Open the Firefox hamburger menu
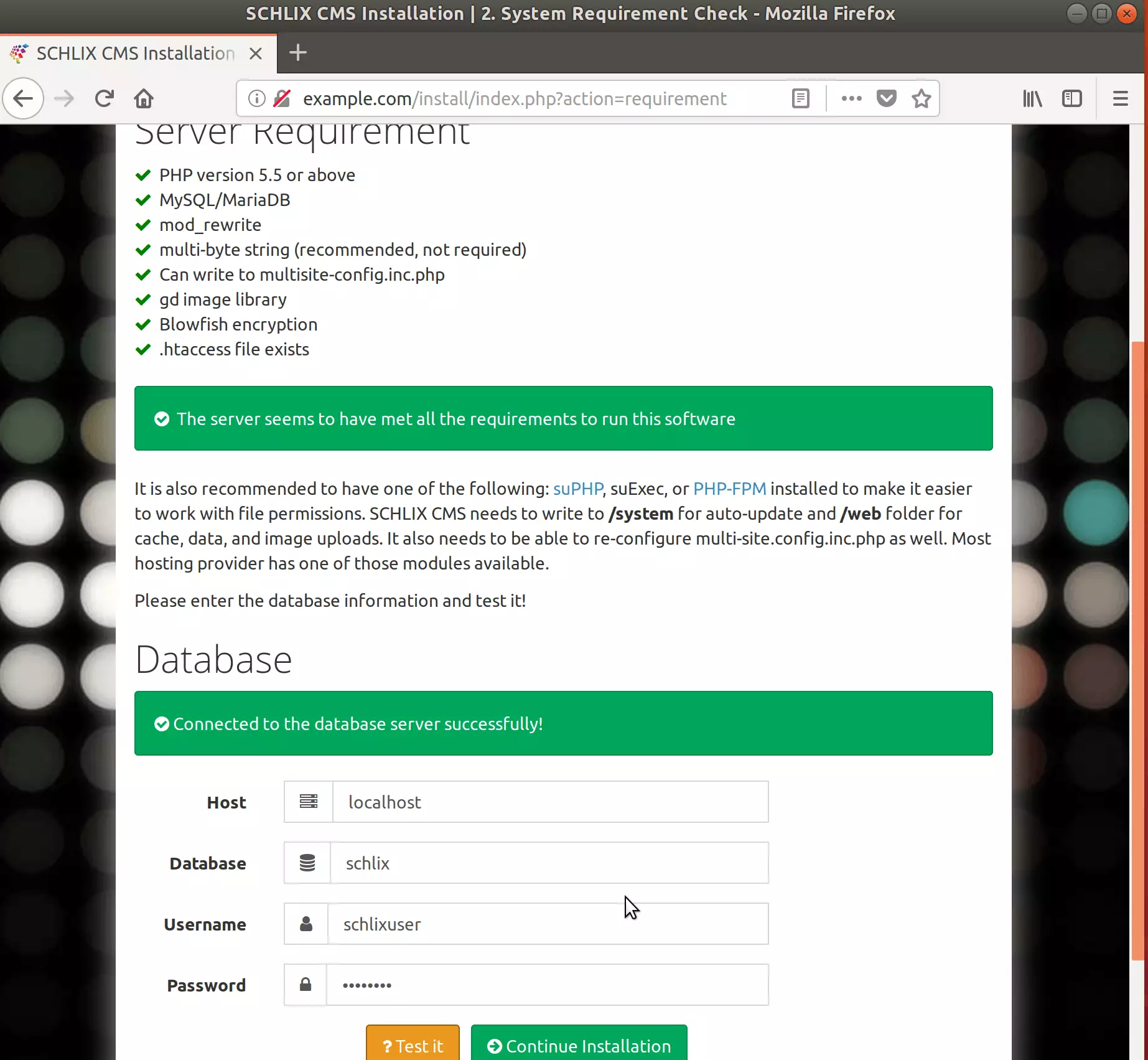Viewport: 1148px width, 1060px height. 1120,98
